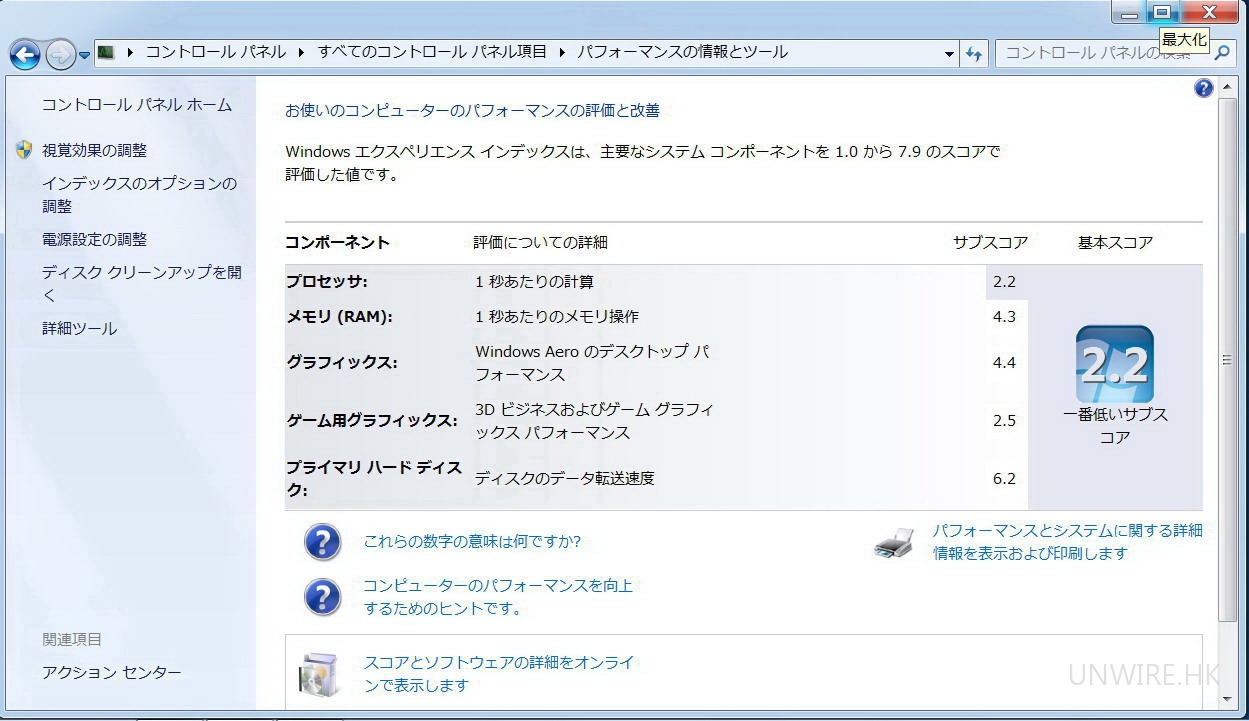
Task: Select すべてのコントロール パネル項目 in breadcrumb
Action: [432, 52]
